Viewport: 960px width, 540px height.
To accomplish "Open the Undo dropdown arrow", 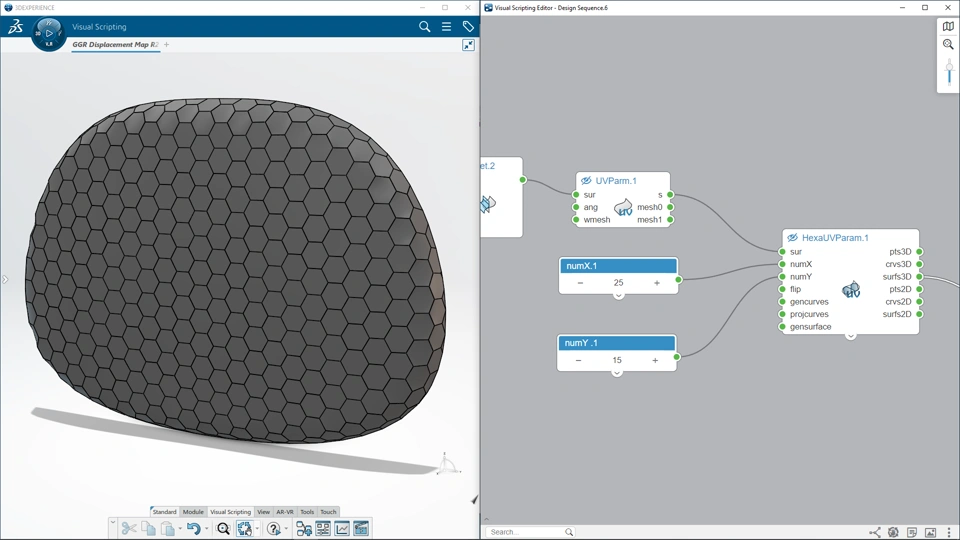I will click(x=206, y=528).
